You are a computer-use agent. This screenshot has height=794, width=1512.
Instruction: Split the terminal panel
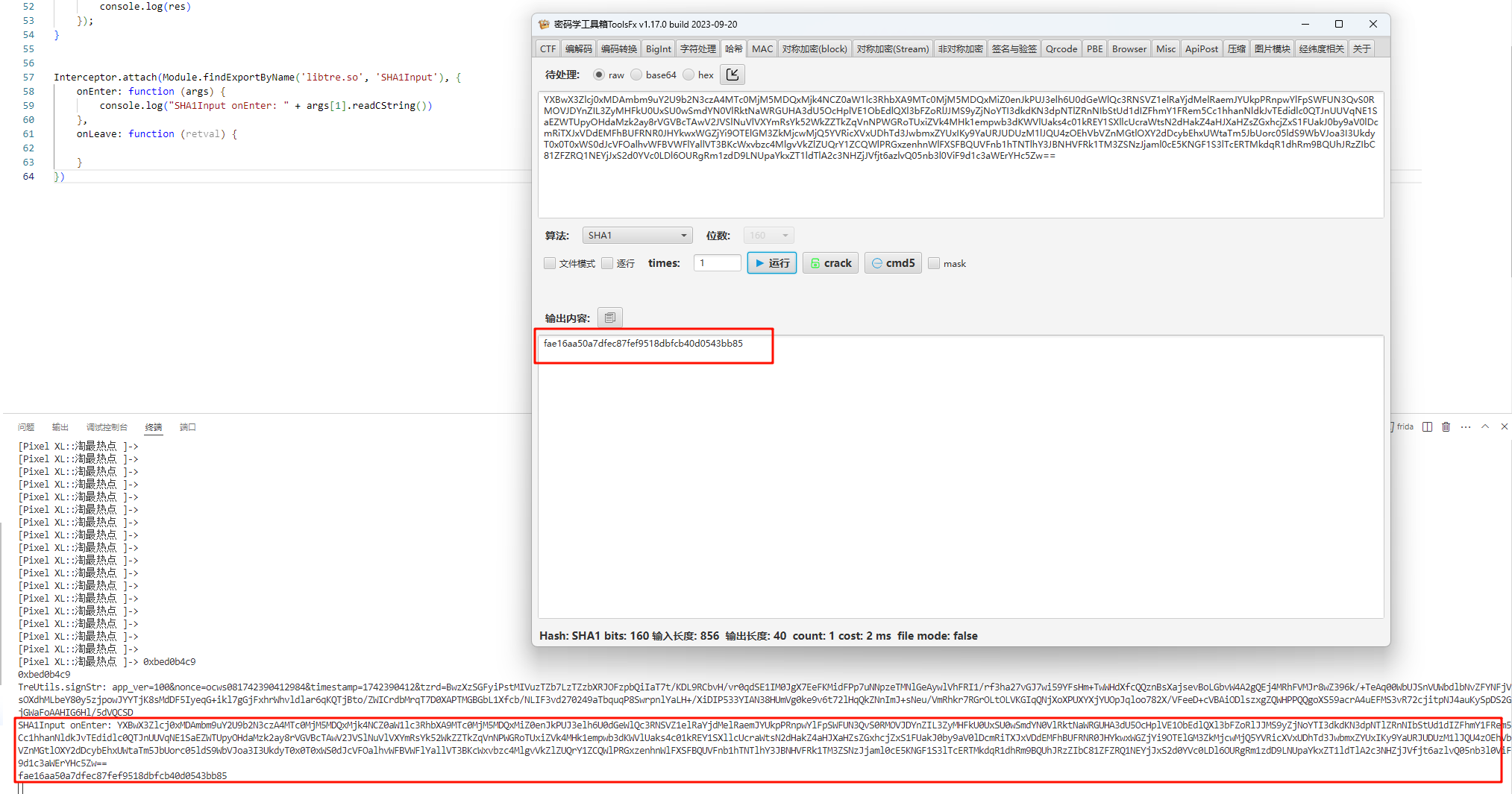click(1427, 427)
